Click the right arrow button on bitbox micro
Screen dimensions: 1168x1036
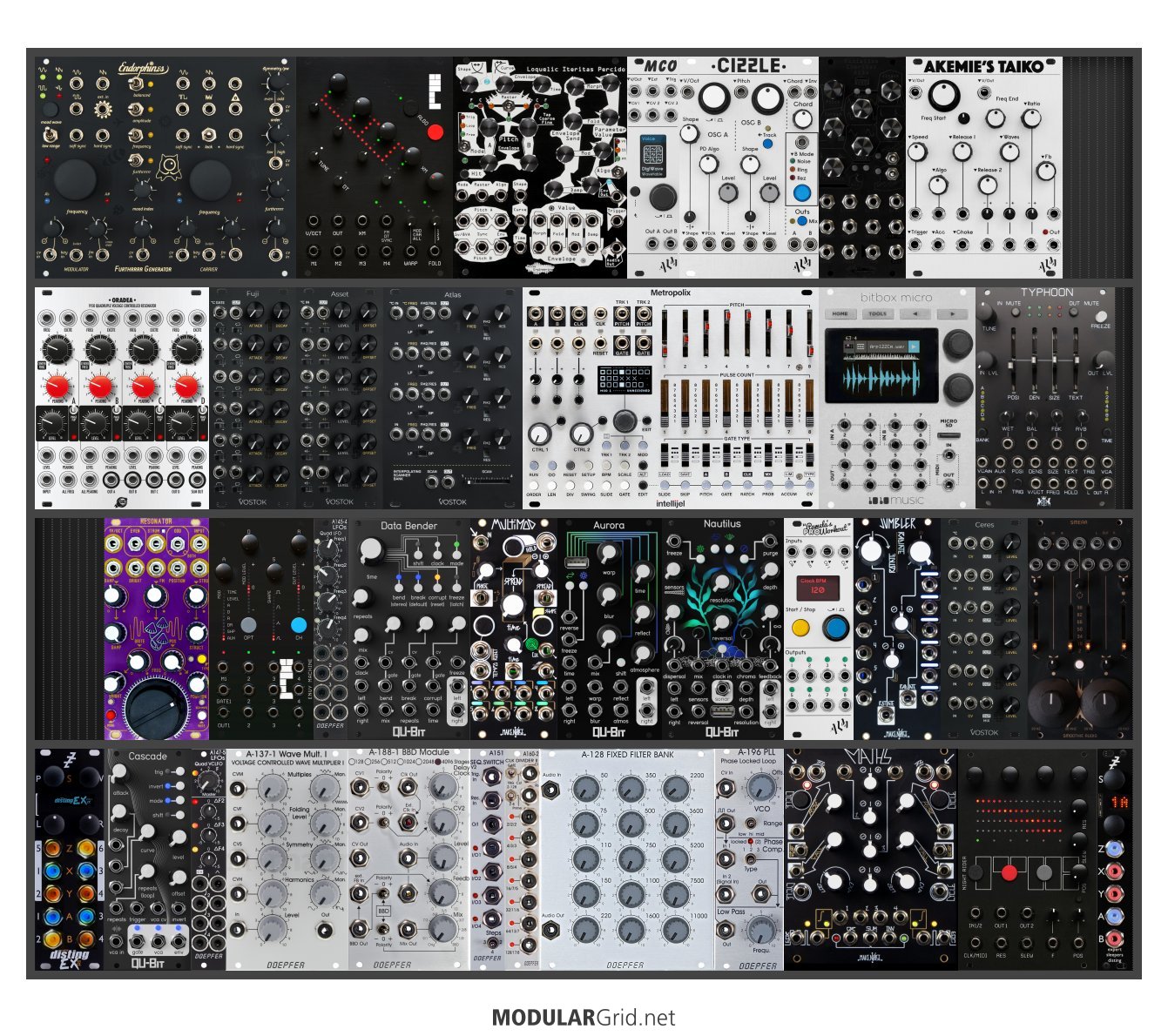pos(952,314)
